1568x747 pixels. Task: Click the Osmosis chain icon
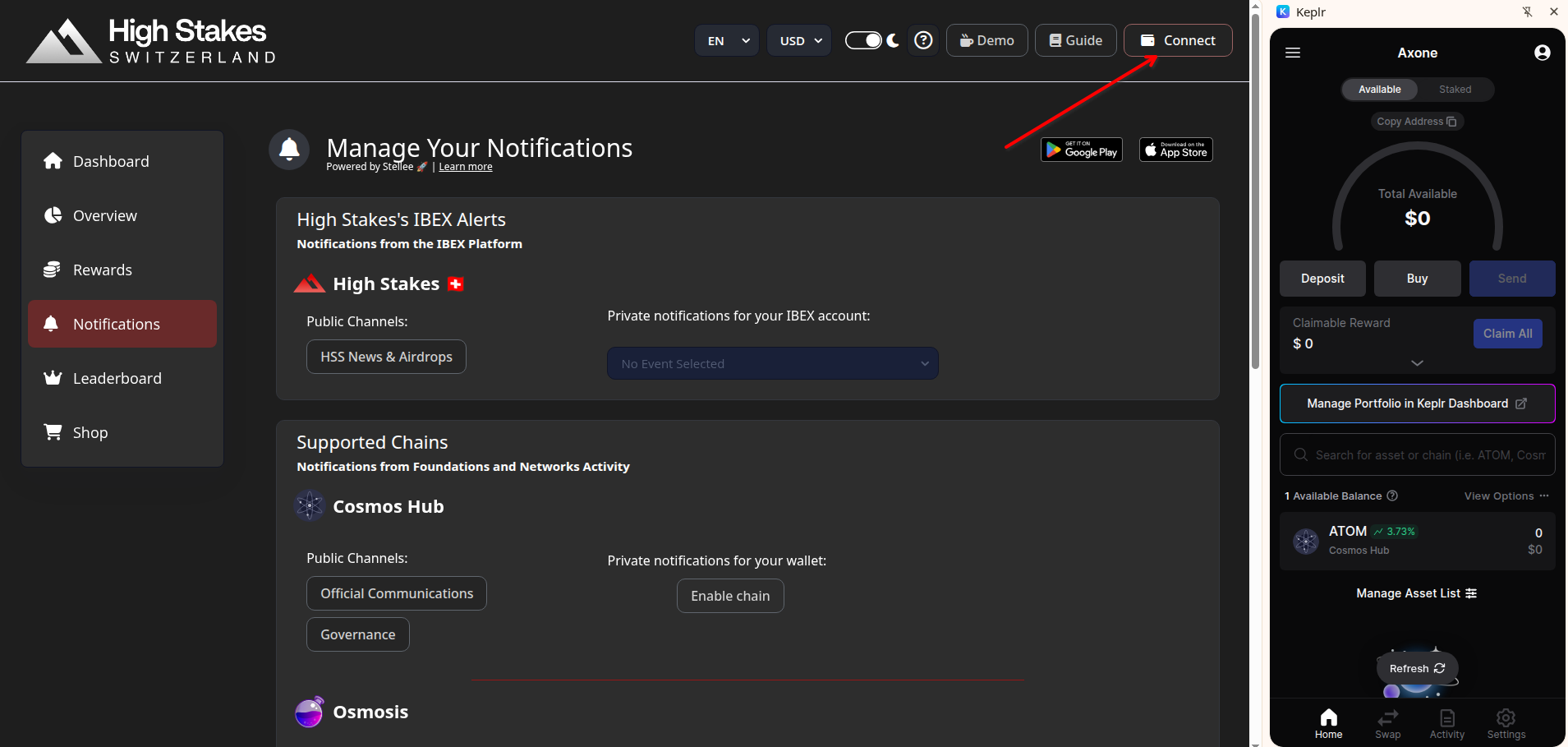[x=310, y=712]
